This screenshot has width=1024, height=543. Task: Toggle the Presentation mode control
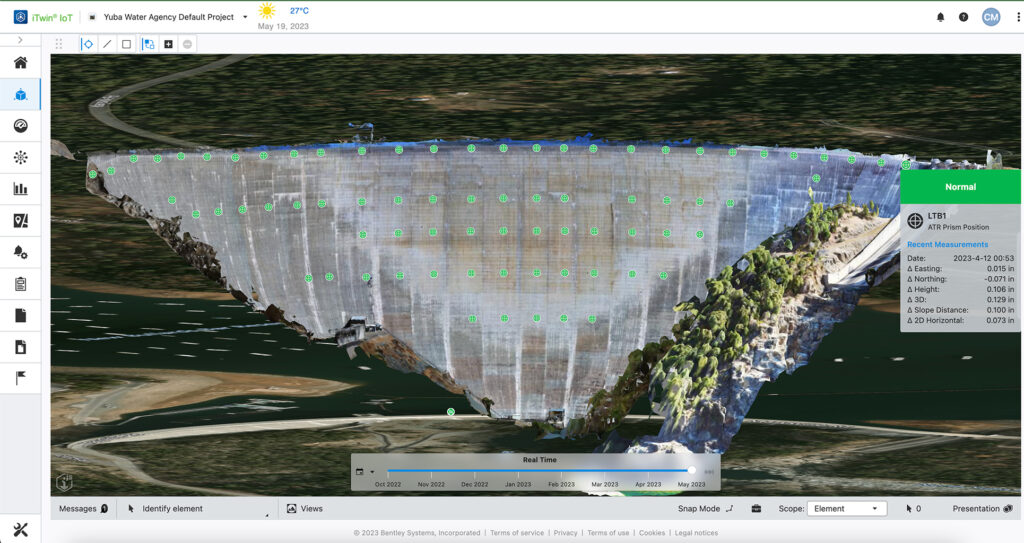click(x=982, y=509)
